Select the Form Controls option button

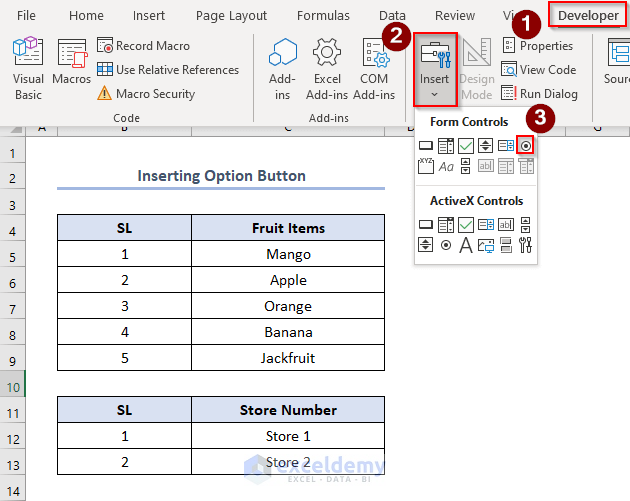526,146
